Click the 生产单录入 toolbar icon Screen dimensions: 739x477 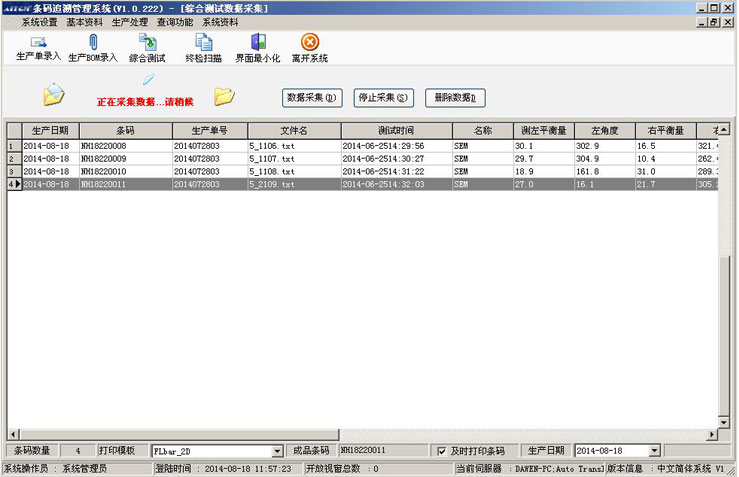38,43
